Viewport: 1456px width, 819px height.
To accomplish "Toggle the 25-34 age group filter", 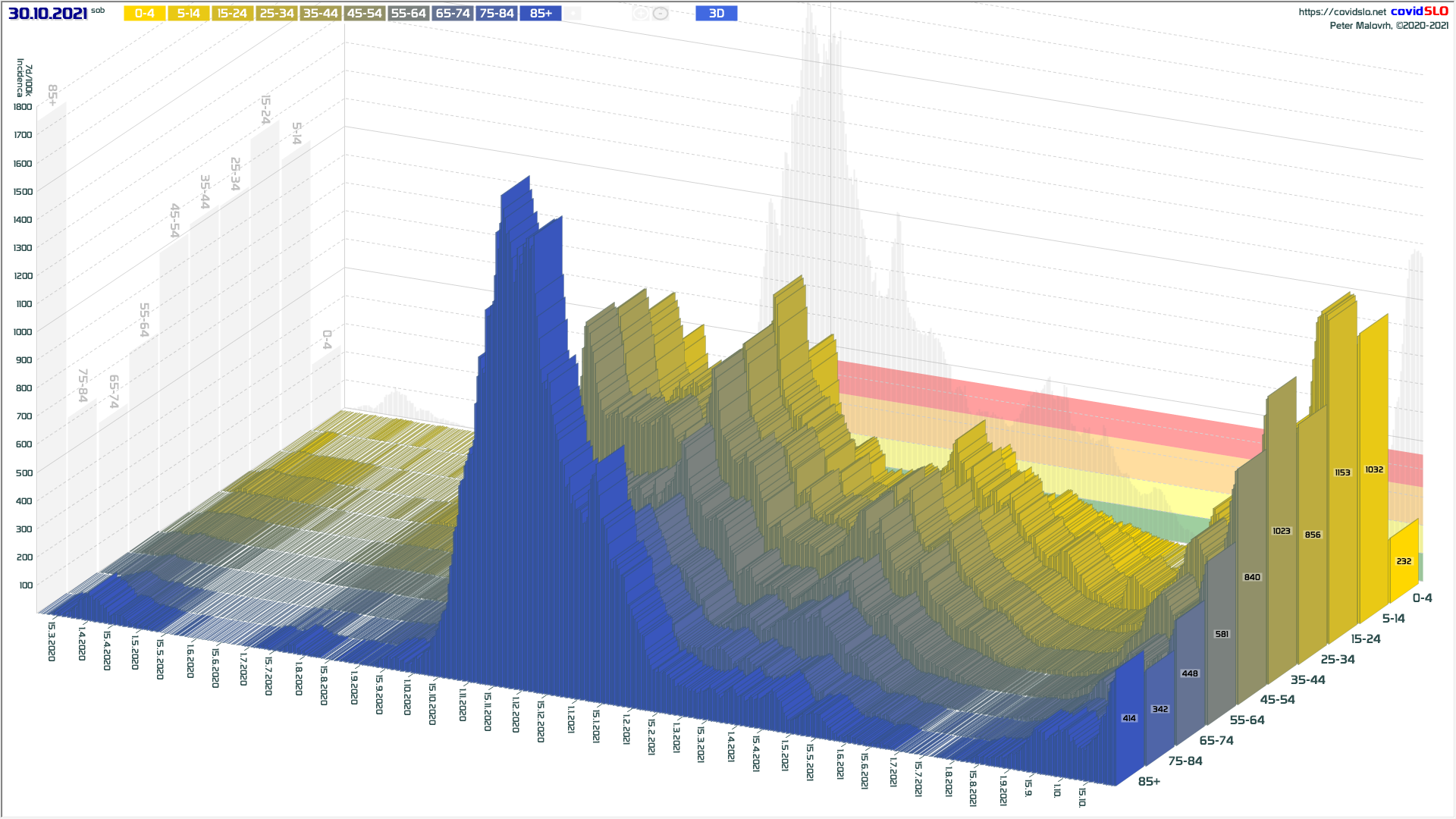I will tap(277, 14).
